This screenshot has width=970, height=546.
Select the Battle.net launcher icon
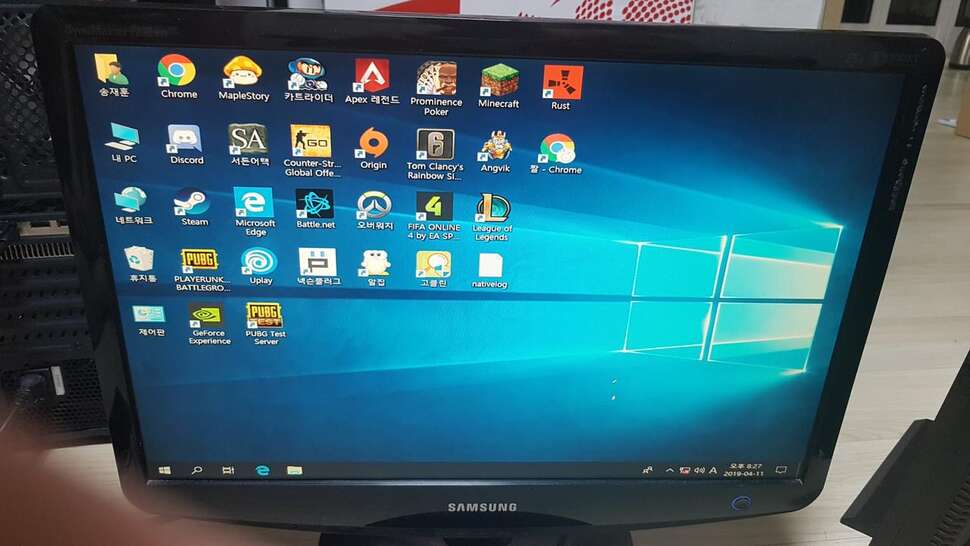315,209
